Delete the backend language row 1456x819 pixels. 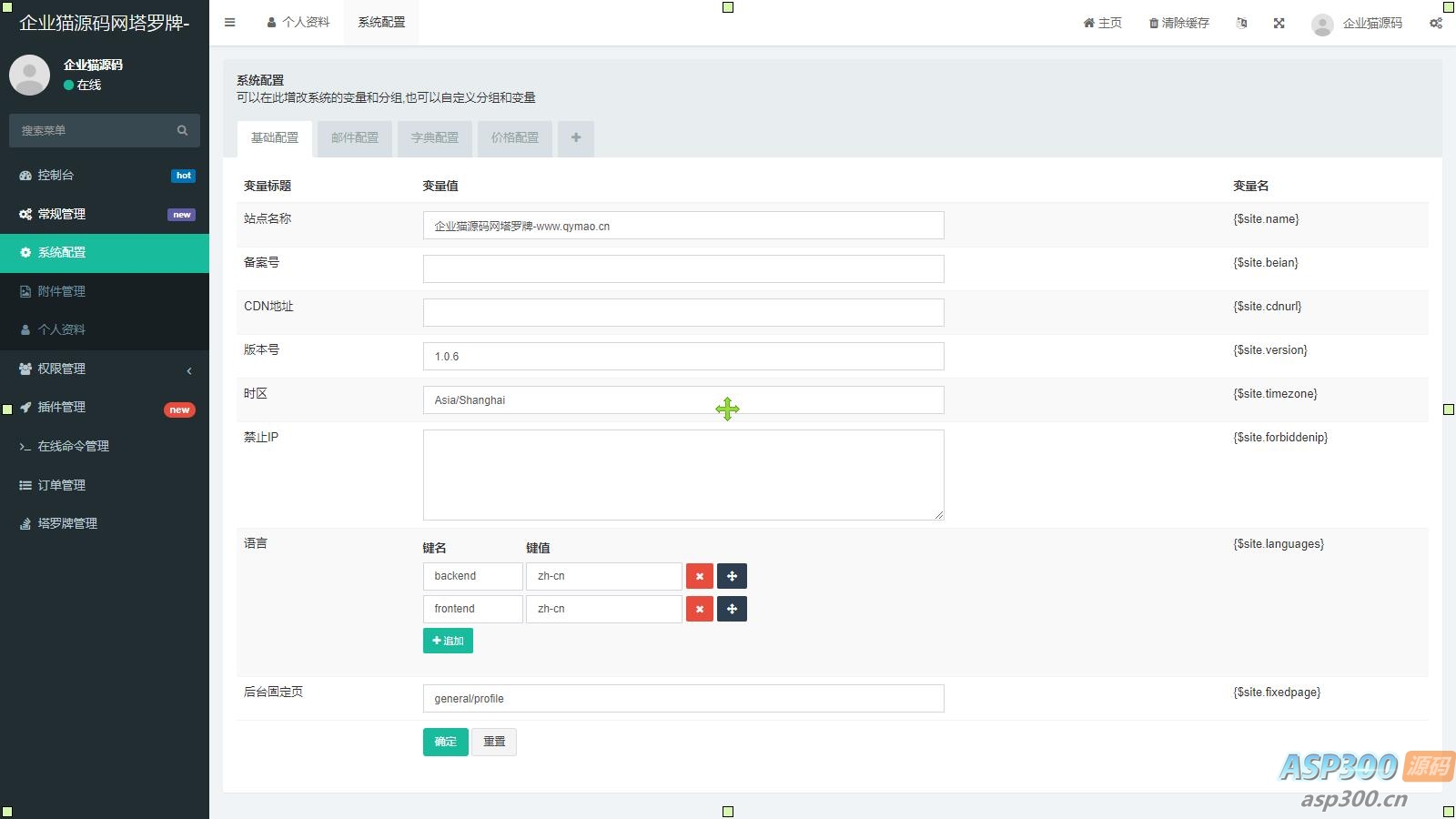tap(699, 576)
